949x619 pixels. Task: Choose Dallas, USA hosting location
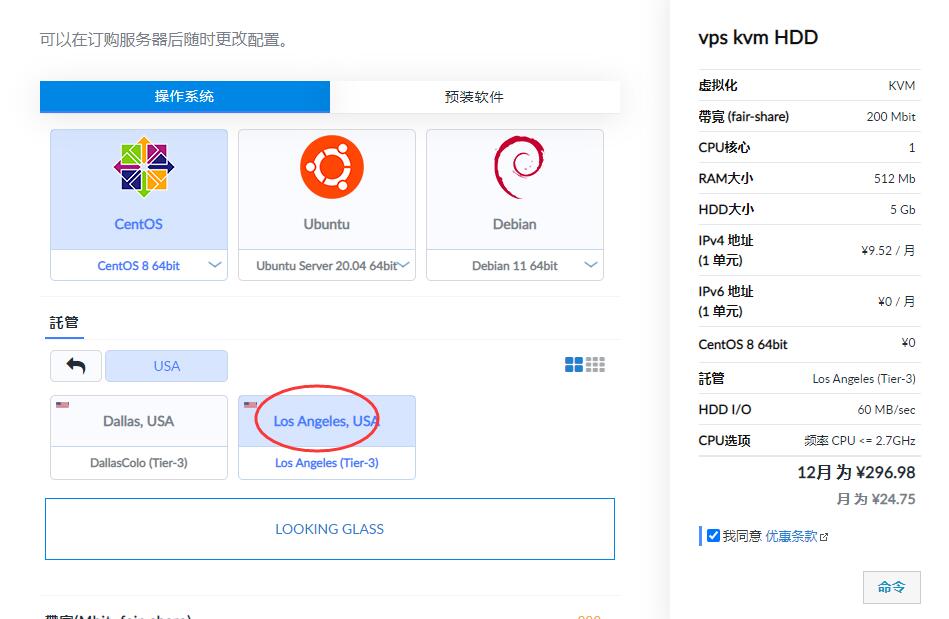pos(139,422)
